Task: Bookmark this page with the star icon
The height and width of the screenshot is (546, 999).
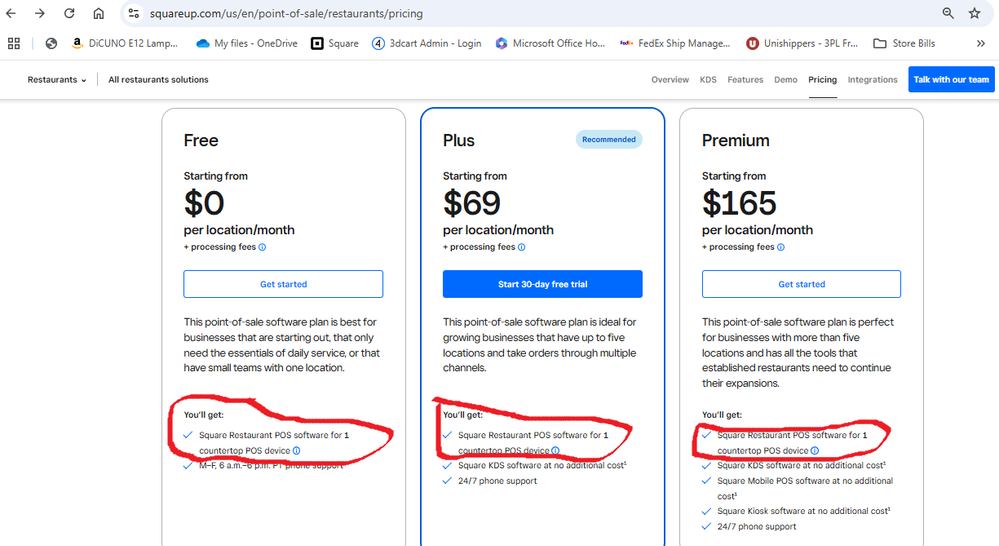Action: click(x=974, y=14)
